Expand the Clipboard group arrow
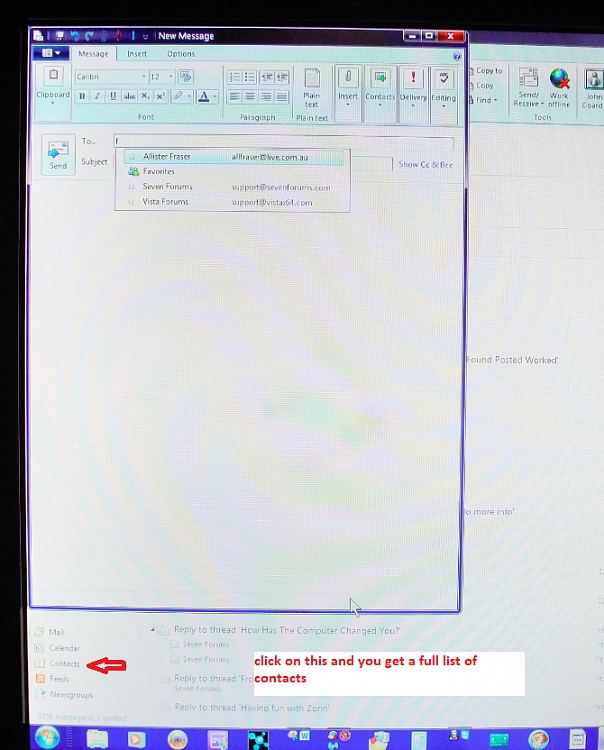This screenshot has width=604, height=750. [53, 103]
